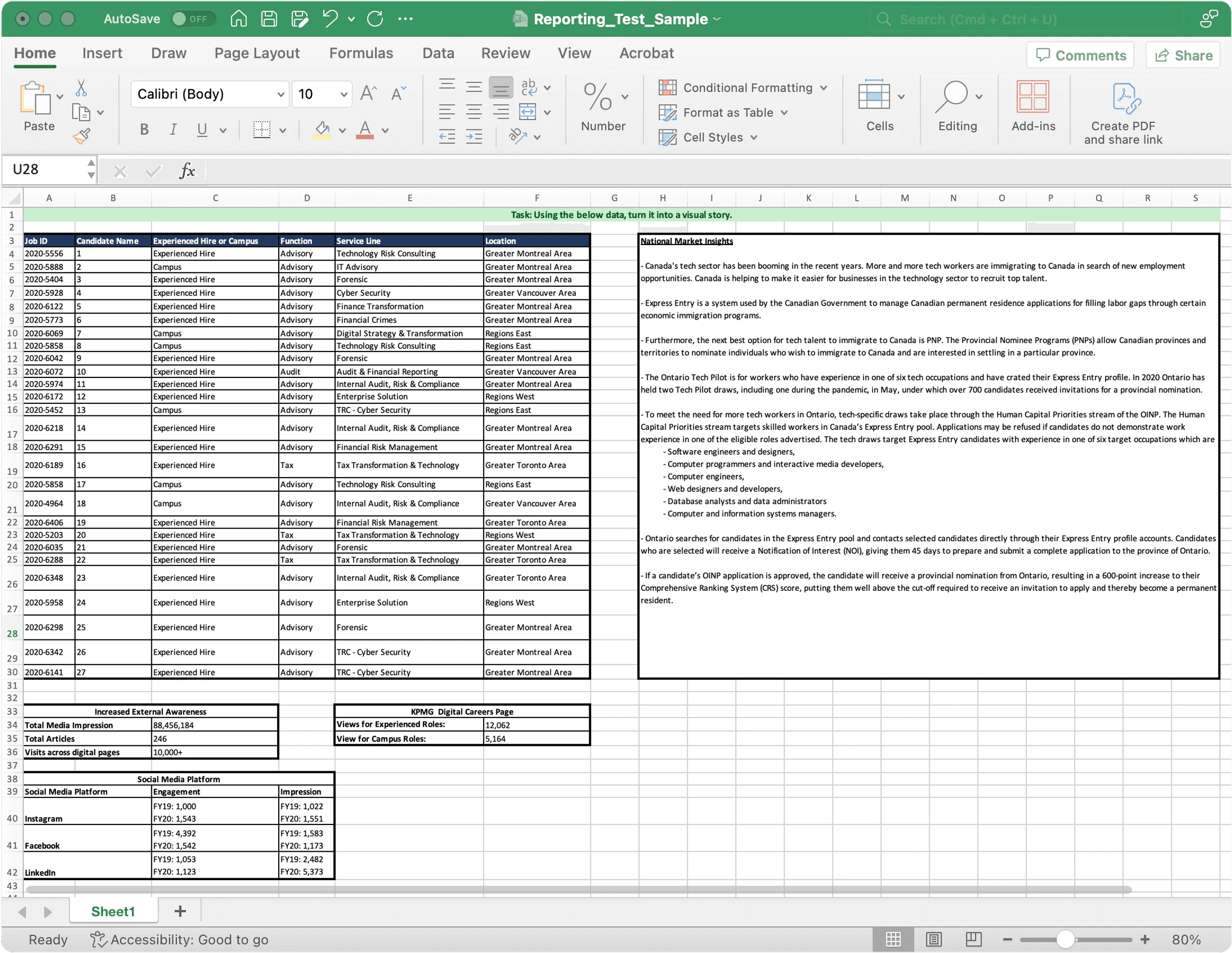1232x953 pixels.
Task: Switch to the Formulas tab
Action: (361, 53)
